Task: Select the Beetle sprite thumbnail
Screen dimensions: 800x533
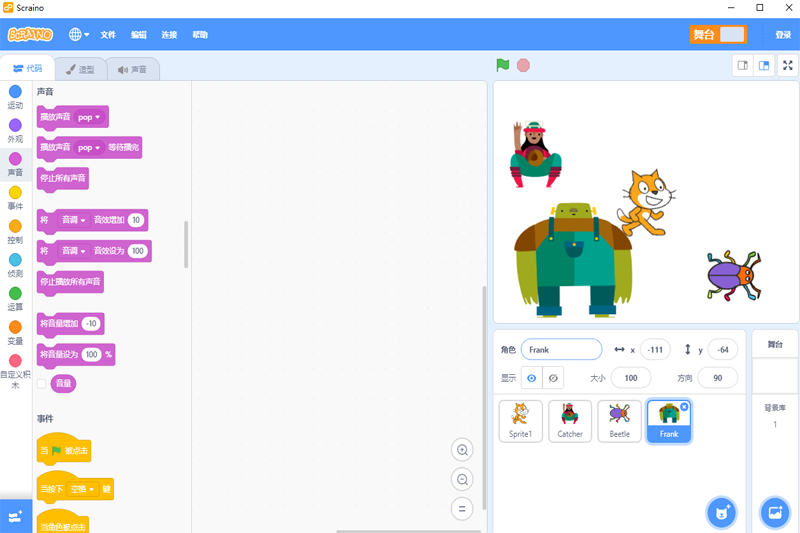Action: [x=619, y=421]
